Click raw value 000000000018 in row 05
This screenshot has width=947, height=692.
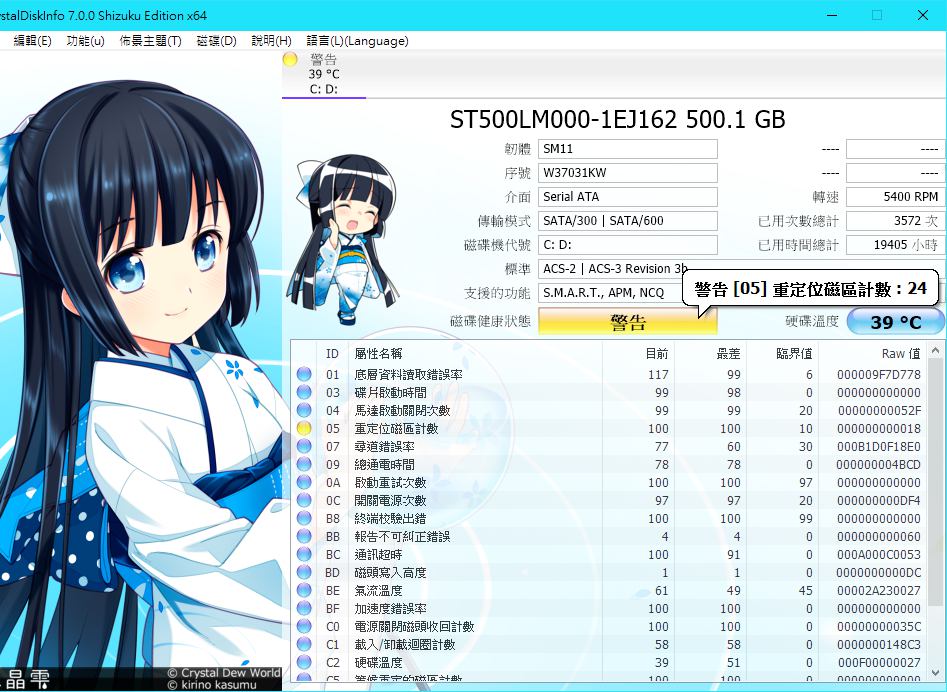[879, 429]
